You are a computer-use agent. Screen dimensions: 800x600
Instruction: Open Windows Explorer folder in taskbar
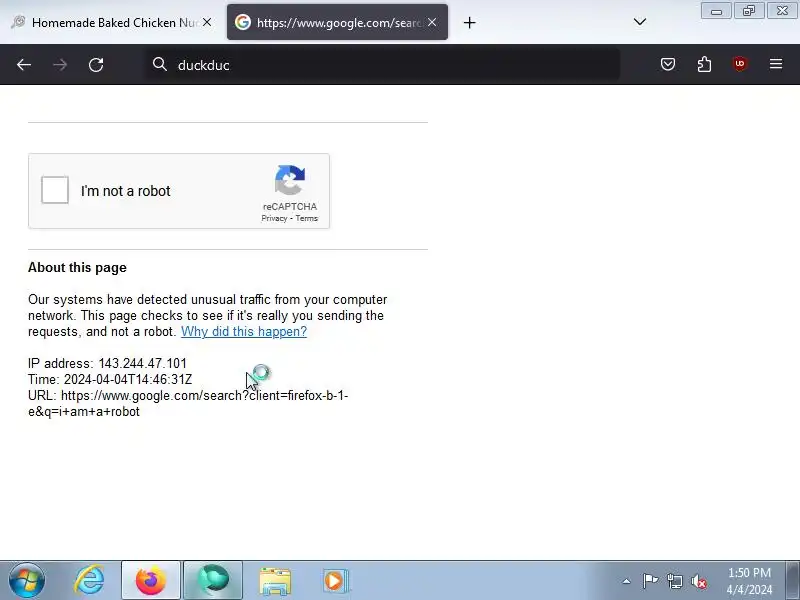pos(275,581)
